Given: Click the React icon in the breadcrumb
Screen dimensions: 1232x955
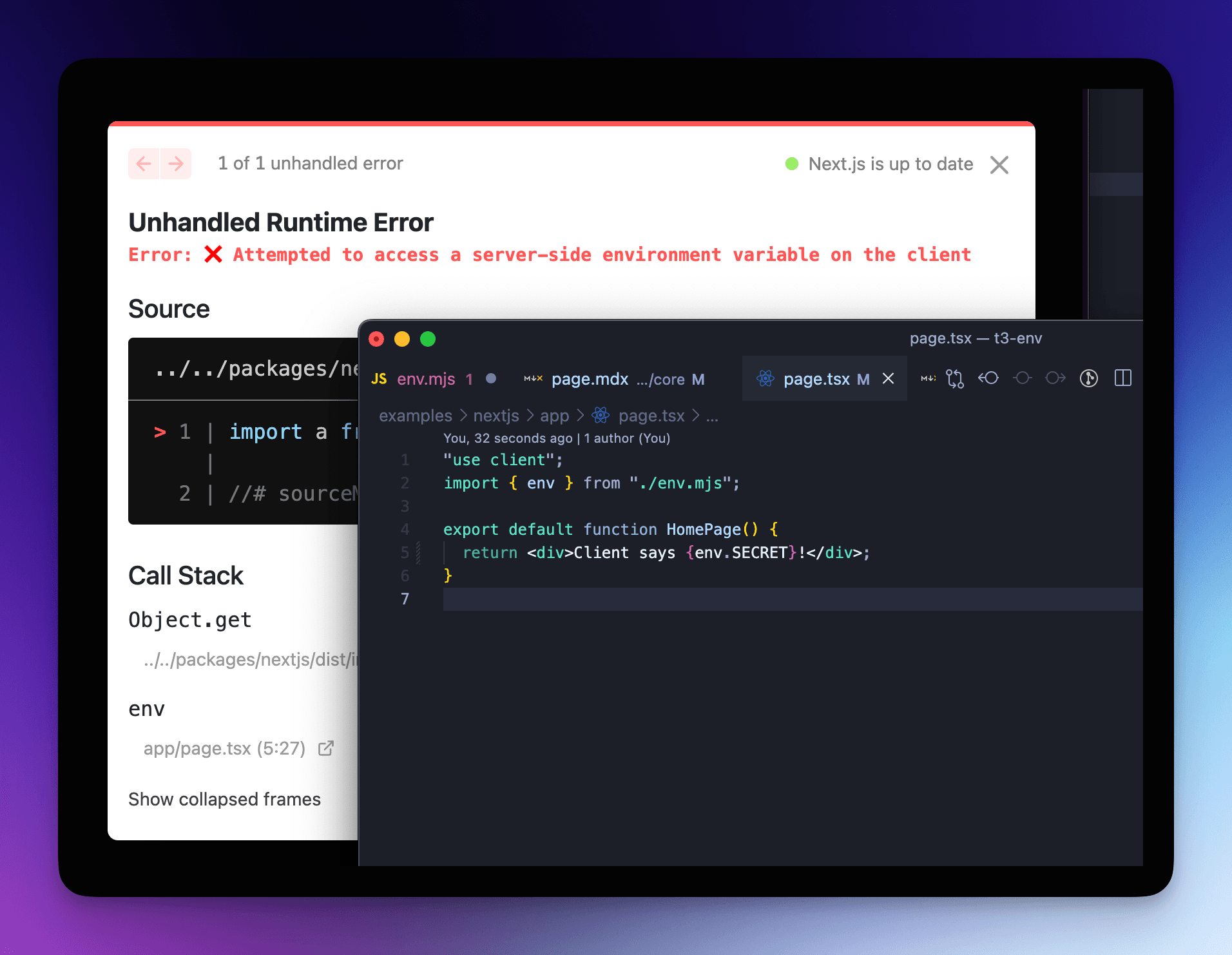Looking at the screenshot, I should coord(601,416).
